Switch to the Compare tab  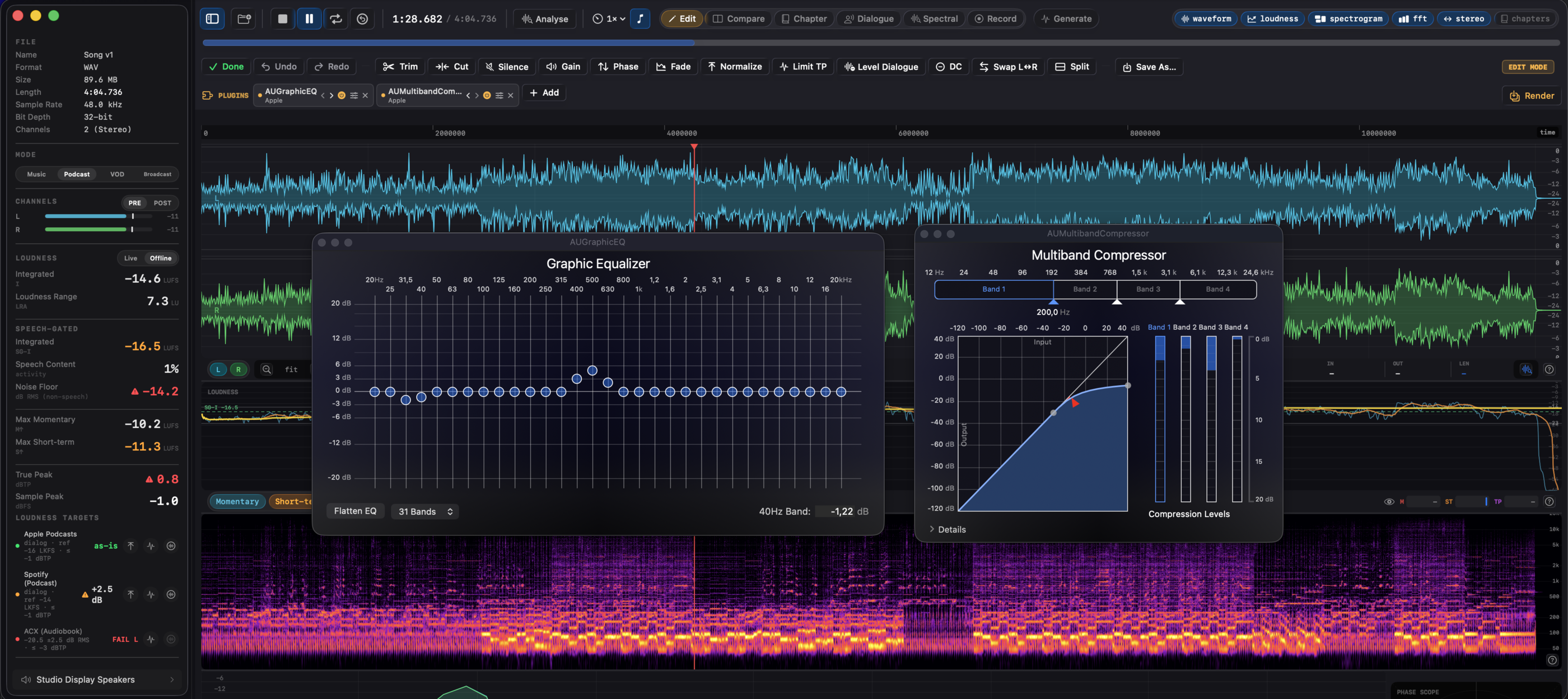738,19
